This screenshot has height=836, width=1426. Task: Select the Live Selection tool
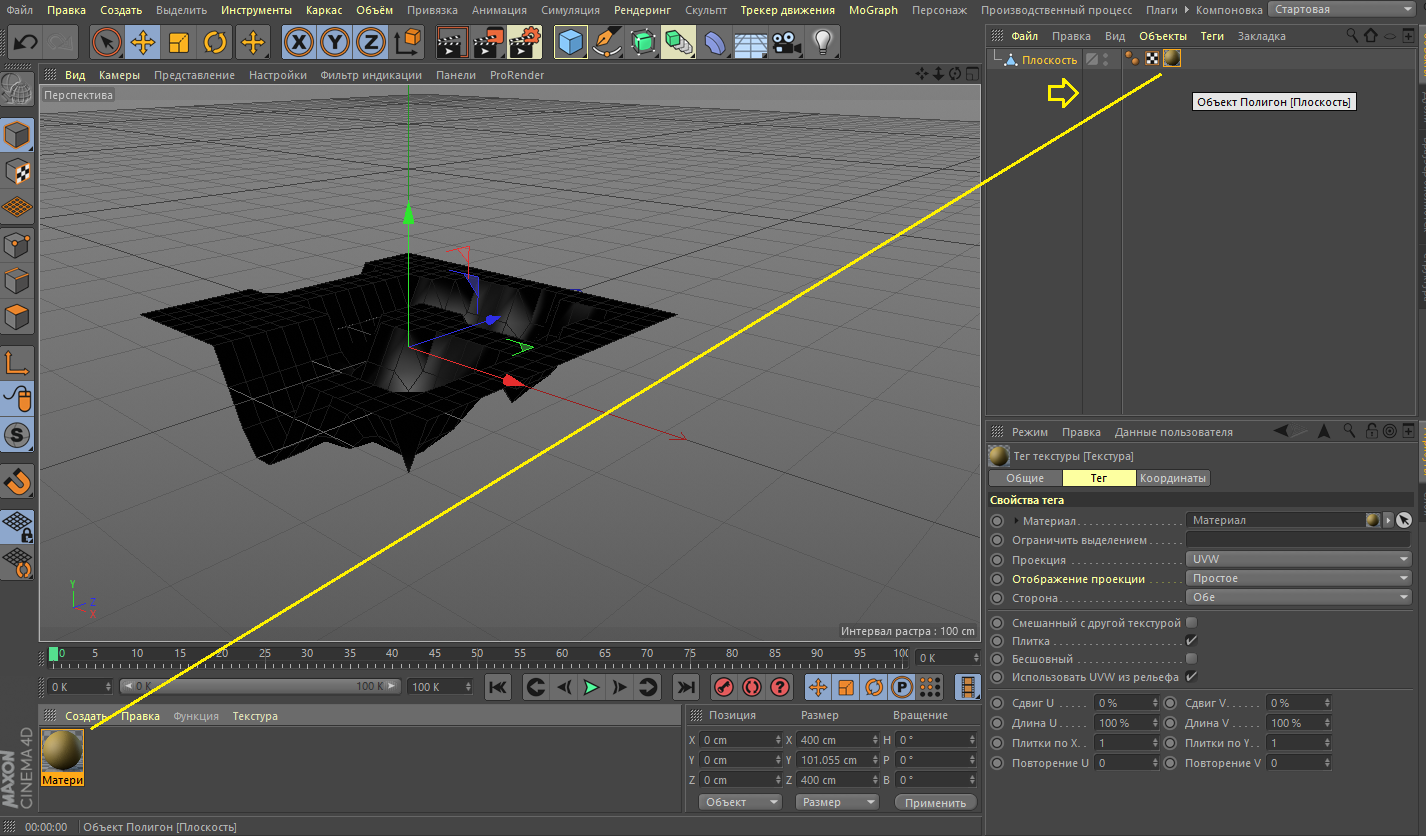(106, 42)
